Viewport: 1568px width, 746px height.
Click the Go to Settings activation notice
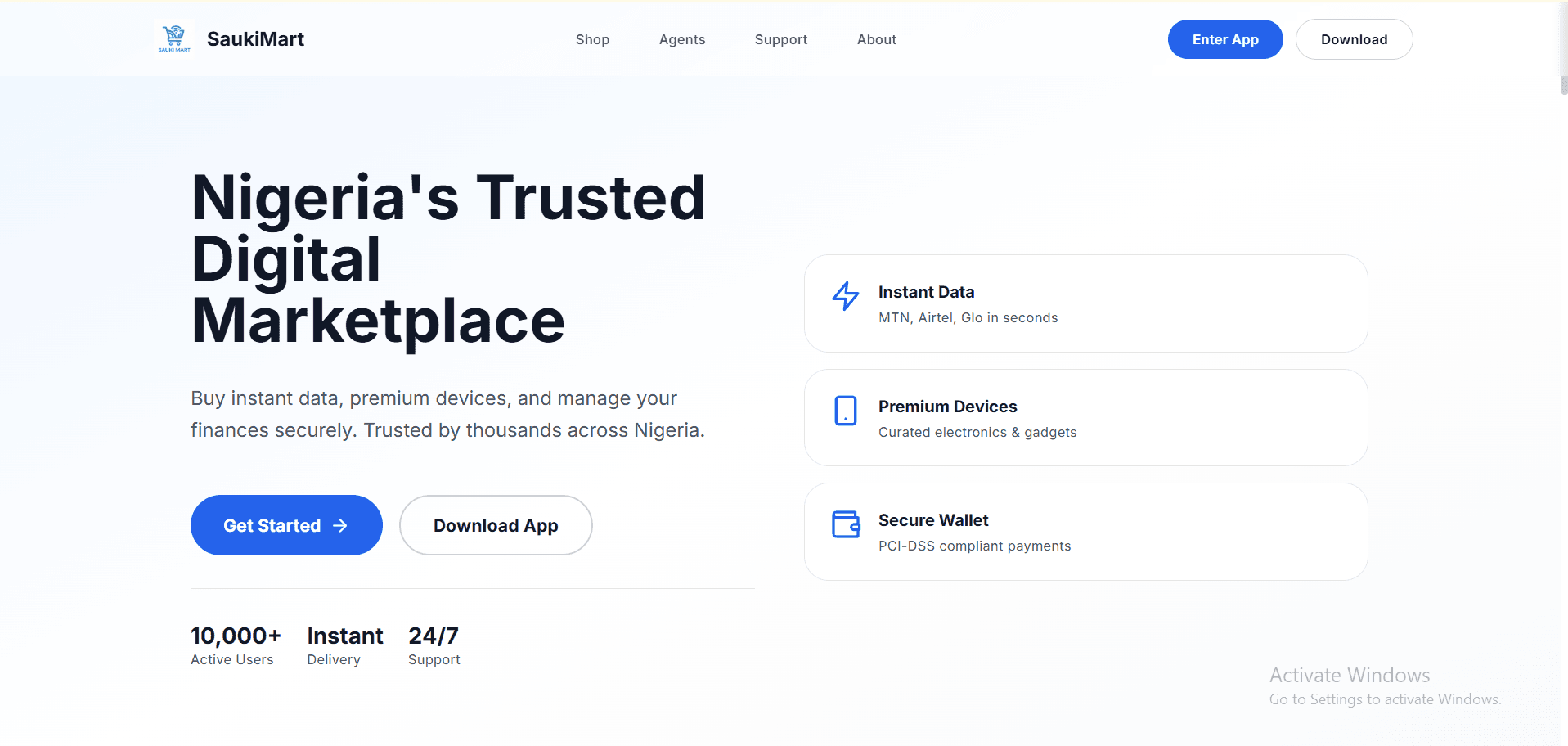click(x=1384, y=699)
